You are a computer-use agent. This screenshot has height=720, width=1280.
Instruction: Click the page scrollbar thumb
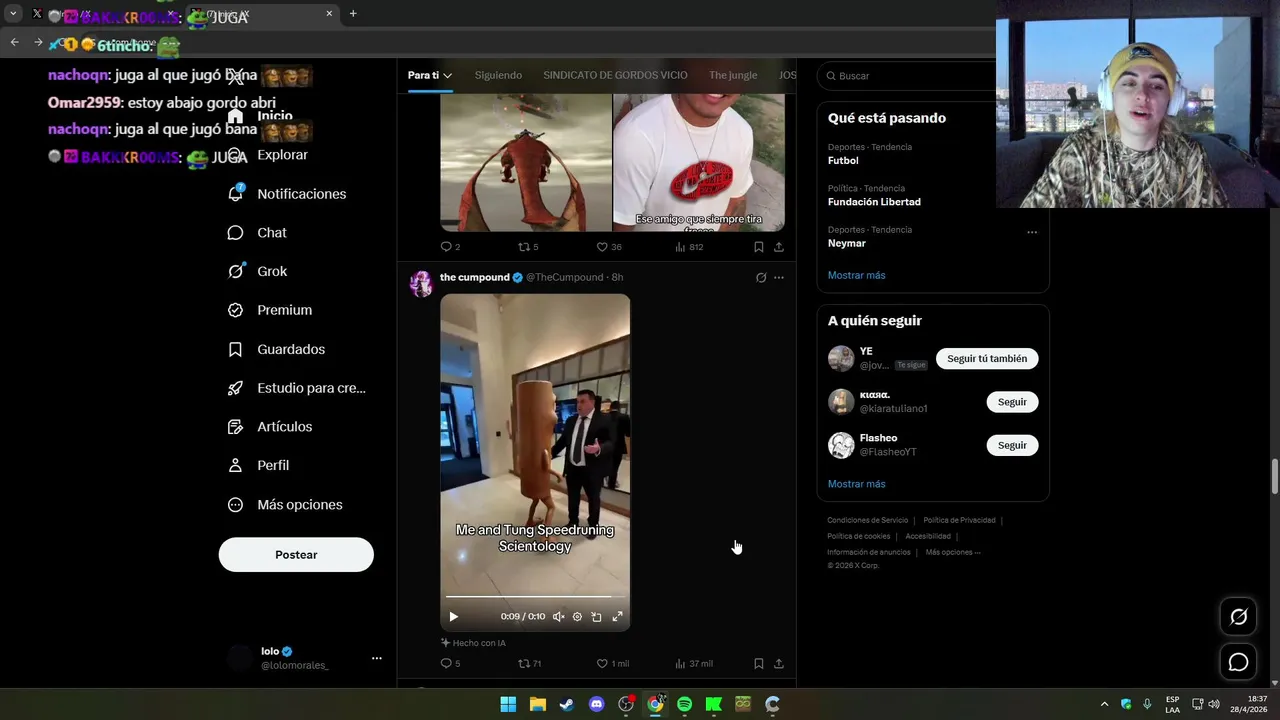[1275, 477]
